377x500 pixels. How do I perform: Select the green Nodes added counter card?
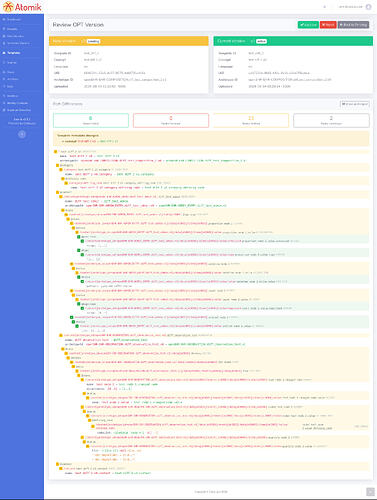91,120
